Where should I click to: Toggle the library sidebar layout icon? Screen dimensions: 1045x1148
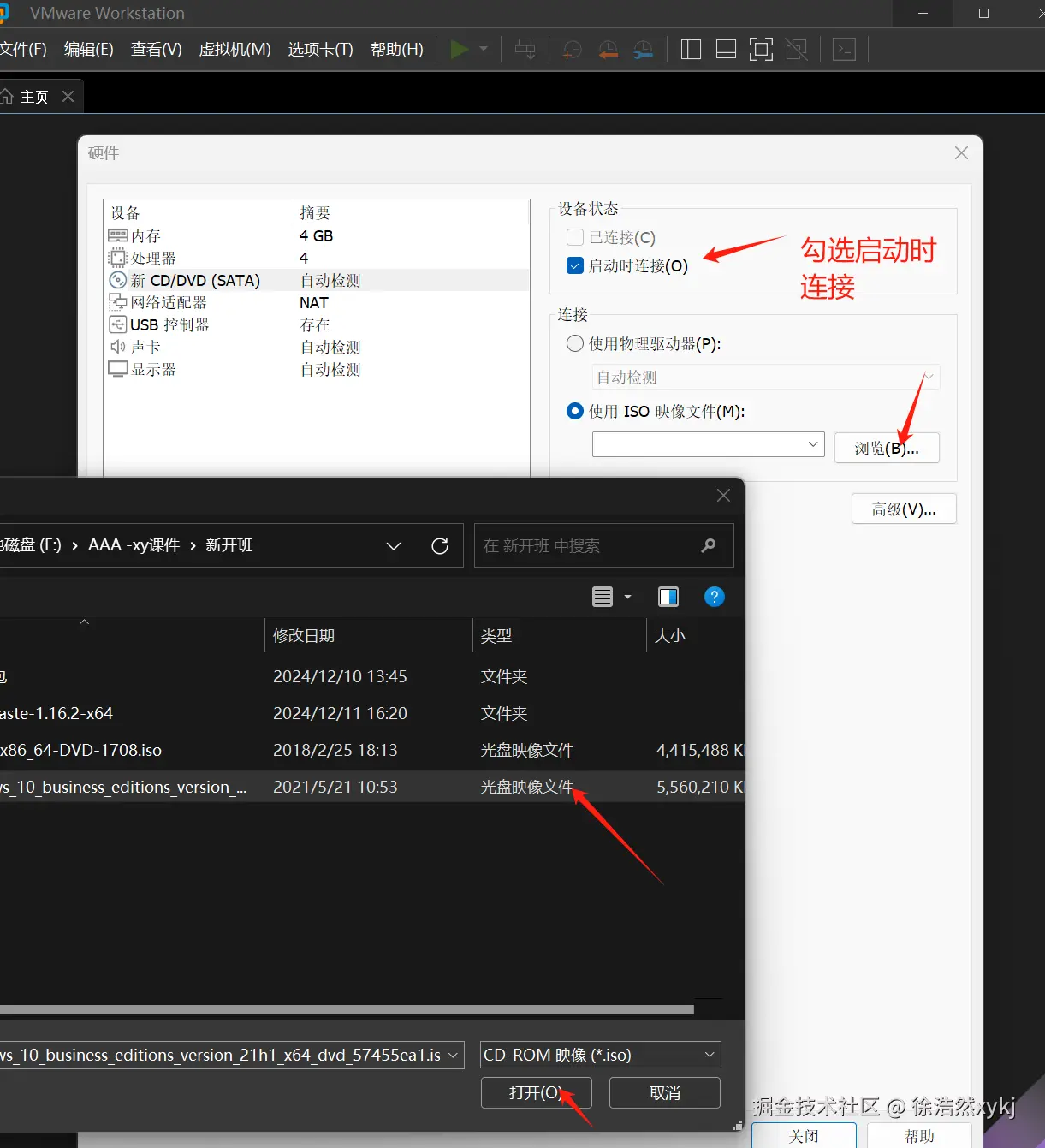691,50
